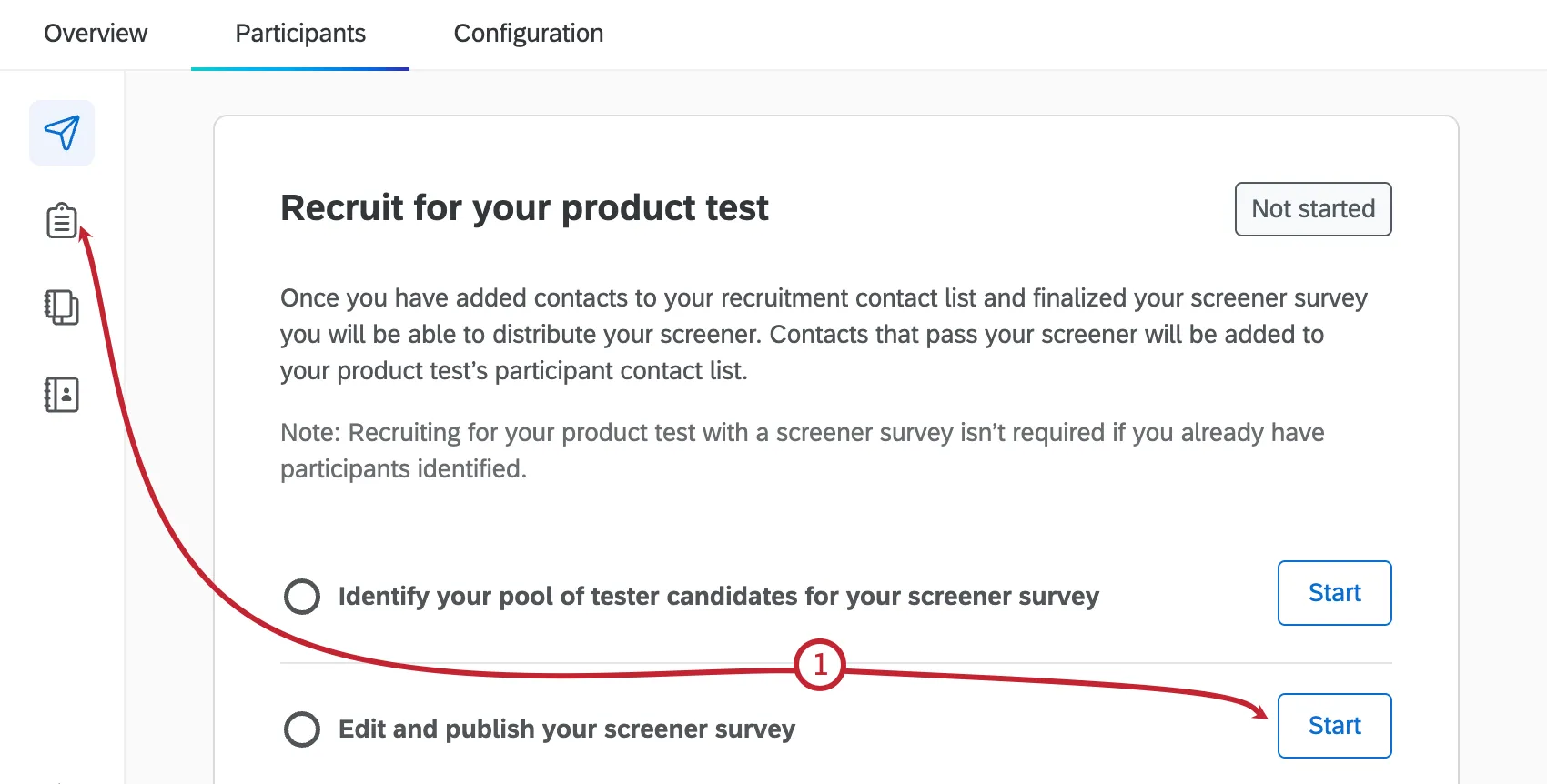The image size is (1547, 784).
Task: Click the Not started status badge
Action: (x=1312, y=209)
